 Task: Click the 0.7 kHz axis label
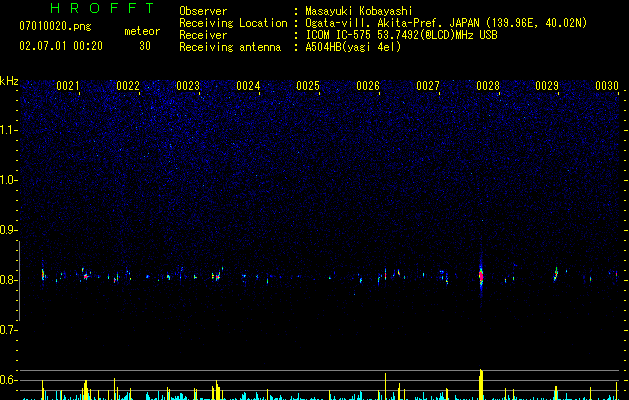9,330
